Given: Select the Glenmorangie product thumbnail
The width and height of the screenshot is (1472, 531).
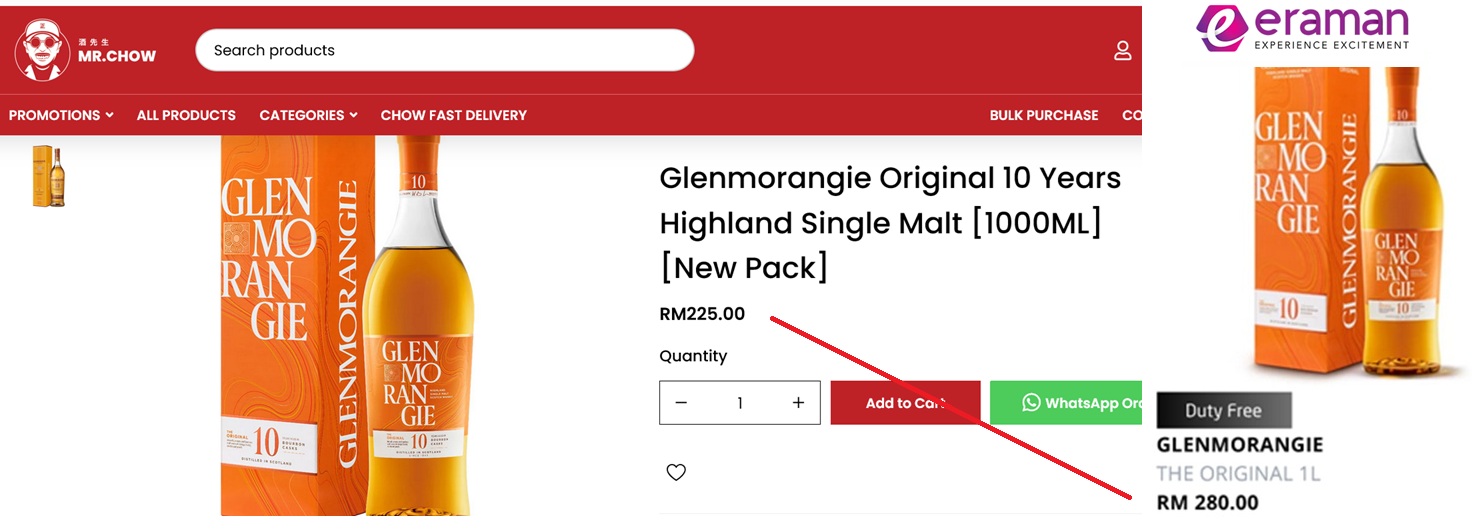Looking at the screenshot, I should (x=48, y=176).
